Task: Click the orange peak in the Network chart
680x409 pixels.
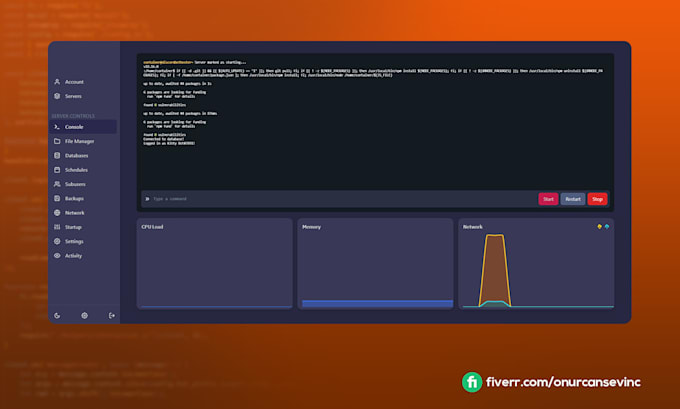Action: click(495, 269)
